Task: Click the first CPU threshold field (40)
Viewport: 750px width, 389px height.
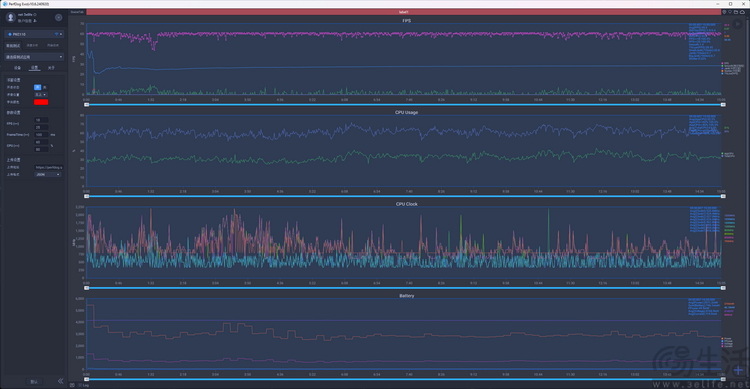Action: pos(41,142)
